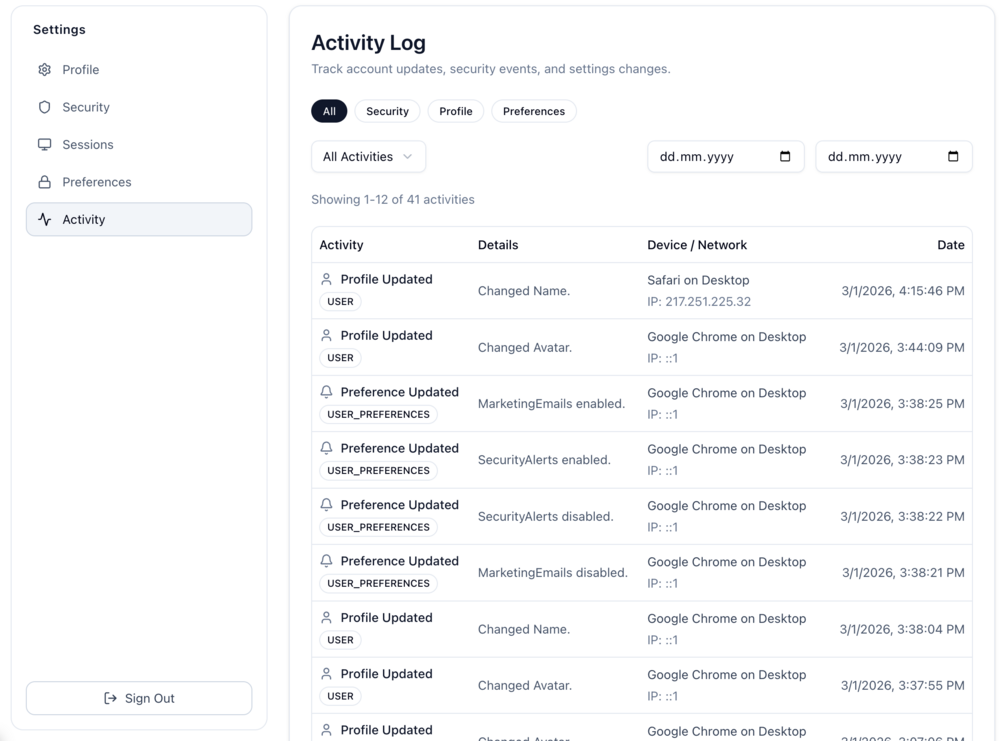This screenshot has width=1005, height=741.
Task: Click SecurityAlerts enabled. details text
Action: pyautogui.click(x=544, y=460)
